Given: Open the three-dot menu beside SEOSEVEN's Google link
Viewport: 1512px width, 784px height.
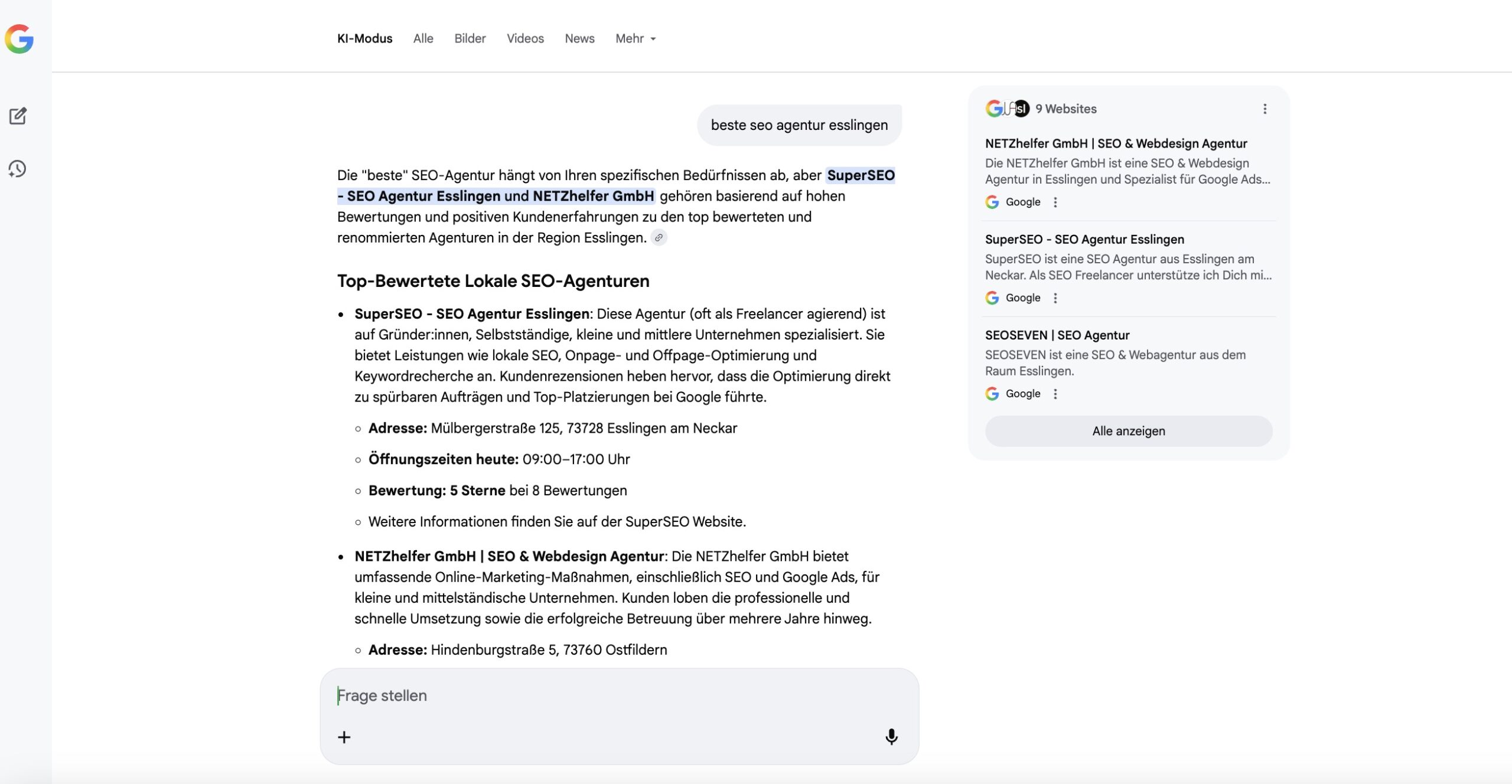Looking at the screenshot, I should 1055,393.
